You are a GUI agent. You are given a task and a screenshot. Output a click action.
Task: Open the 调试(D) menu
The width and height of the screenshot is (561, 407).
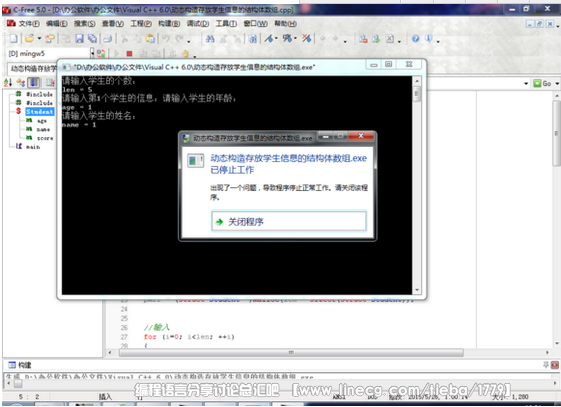[197, 24]
